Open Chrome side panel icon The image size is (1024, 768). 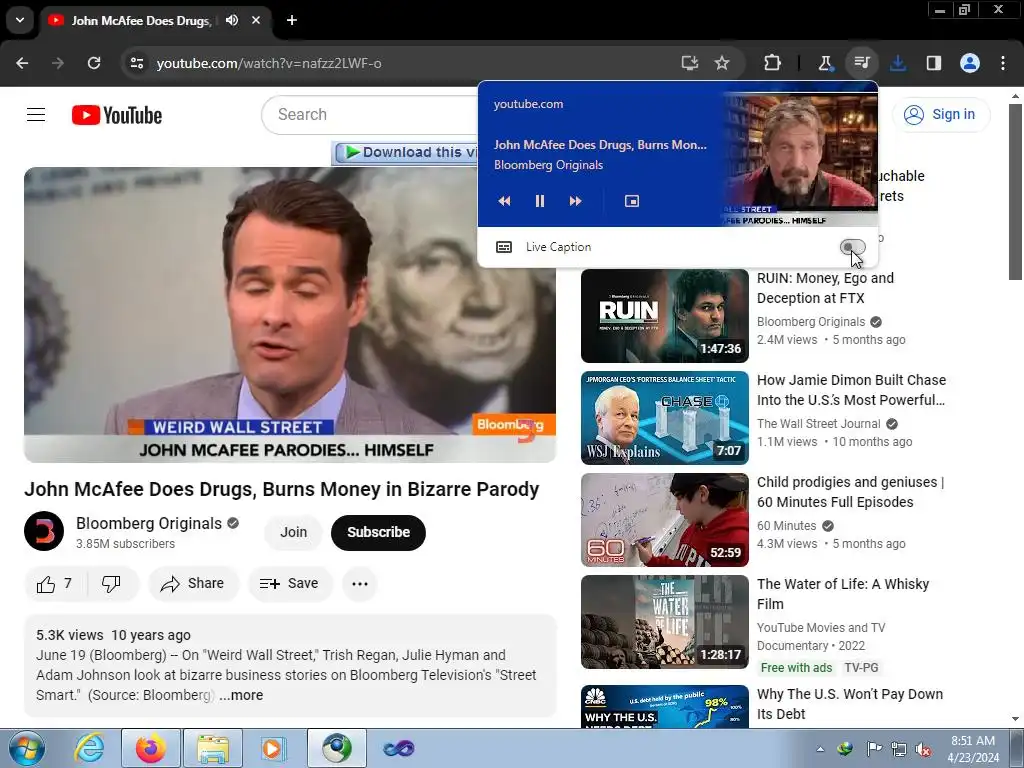click(x=934, y=63)
